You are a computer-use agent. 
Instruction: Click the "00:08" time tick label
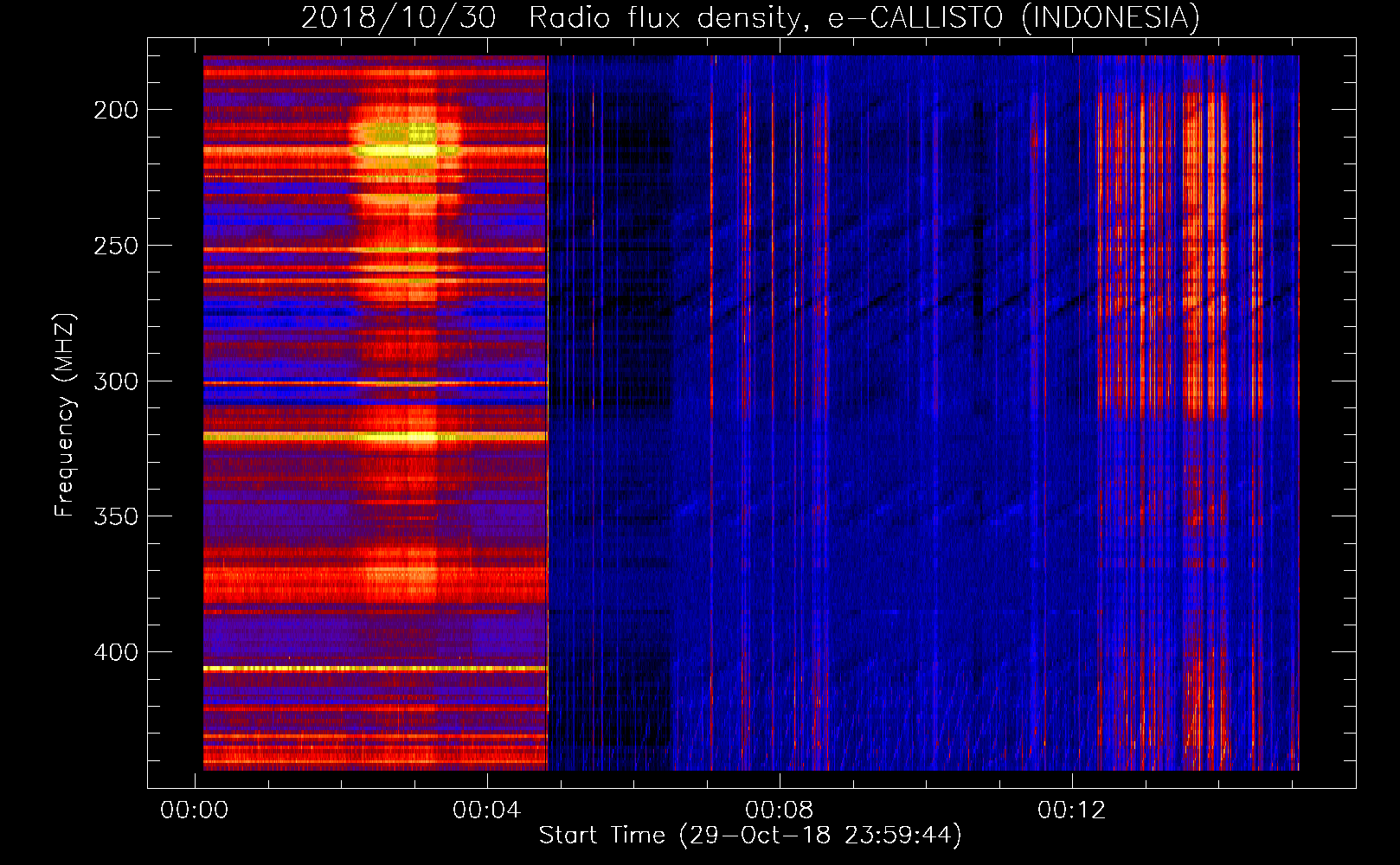[780, 811]
